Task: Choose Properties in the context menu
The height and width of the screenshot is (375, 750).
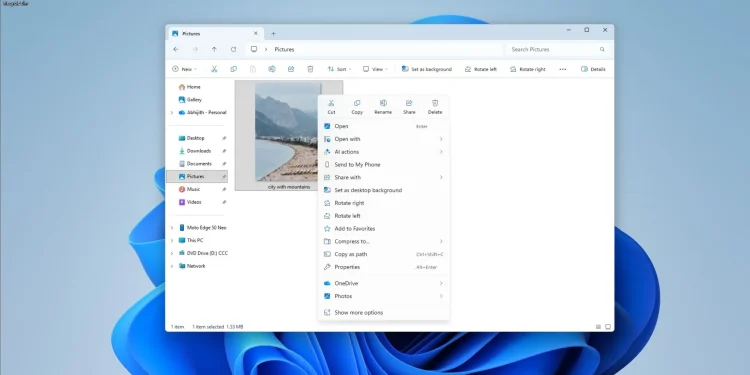Action: [383, 267]
